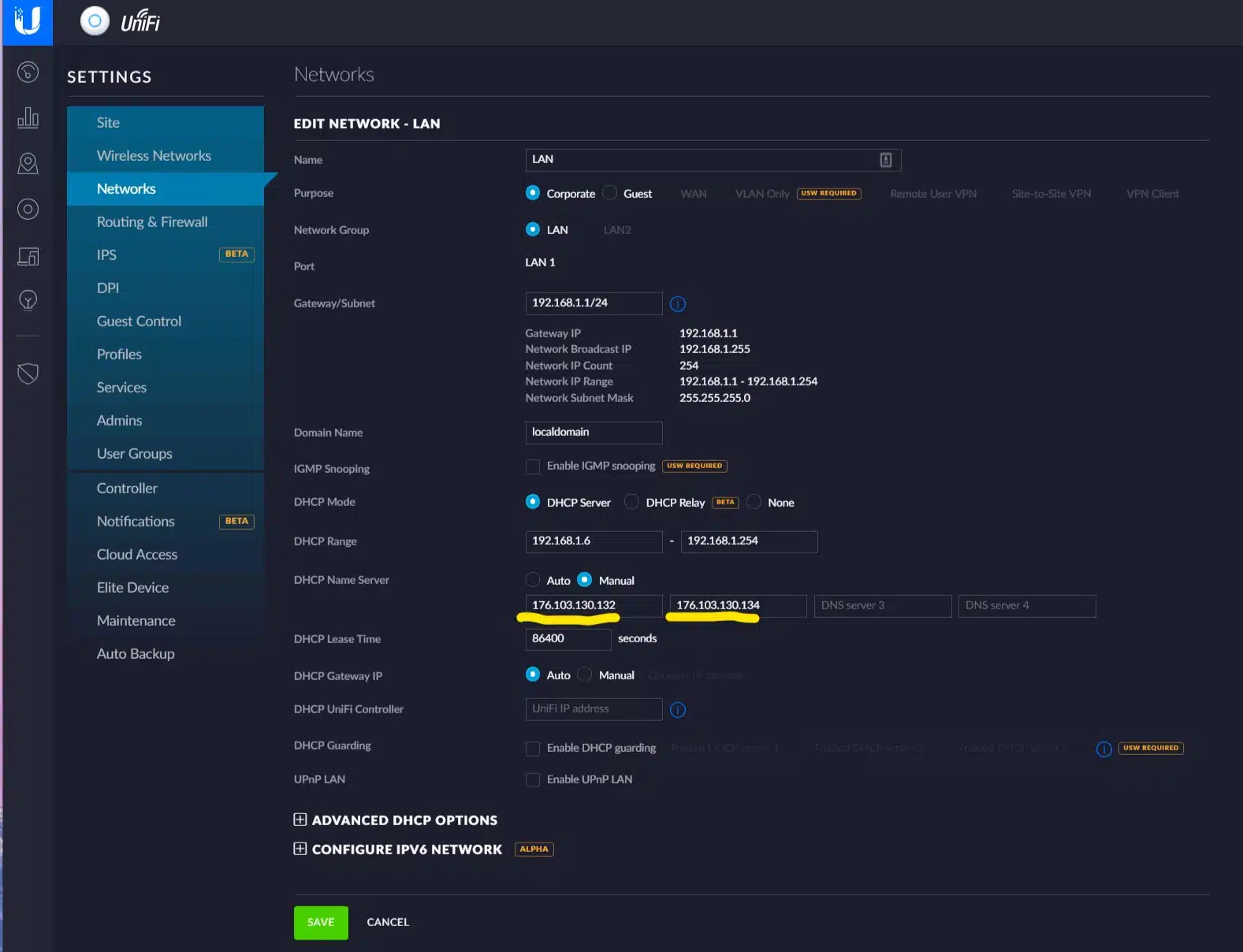Click the Domain Name field
Image resolution: width=1243 pixels, height=952 pixels.
(594, 433)
